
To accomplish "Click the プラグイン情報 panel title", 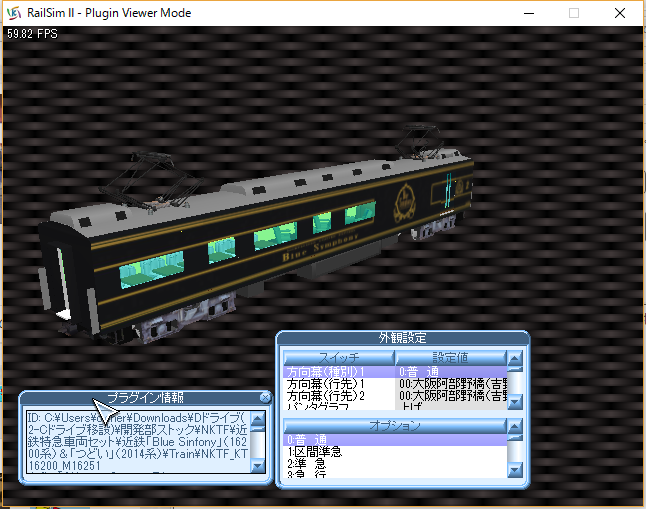I will [x=145, y=398].
